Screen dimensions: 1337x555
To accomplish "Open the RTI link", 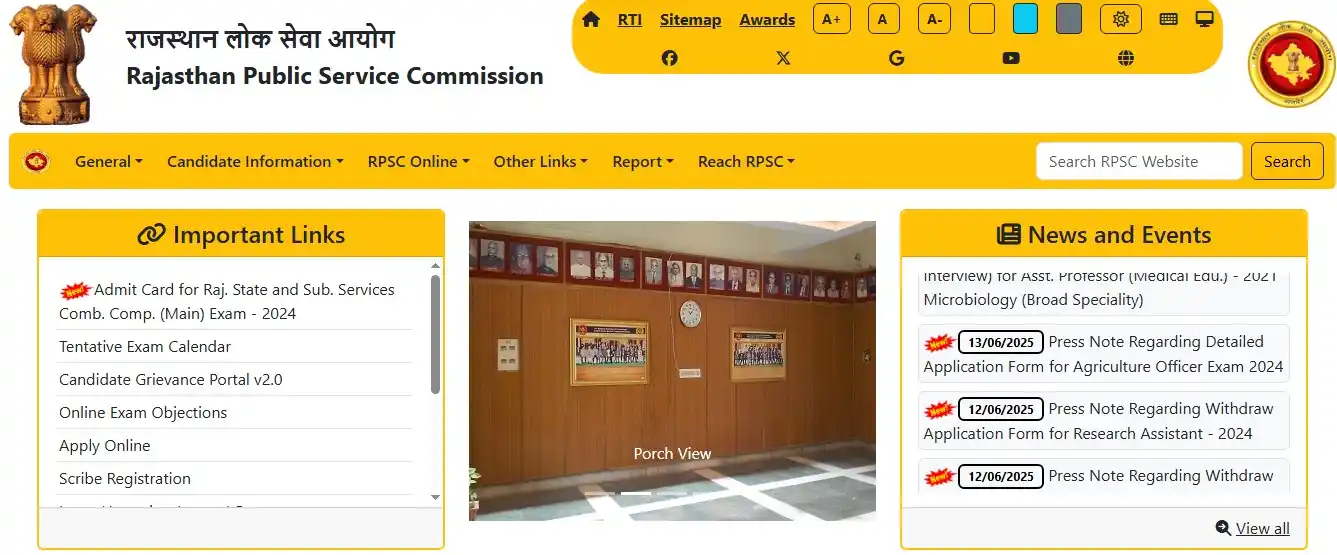I will [x=630, y=20].
